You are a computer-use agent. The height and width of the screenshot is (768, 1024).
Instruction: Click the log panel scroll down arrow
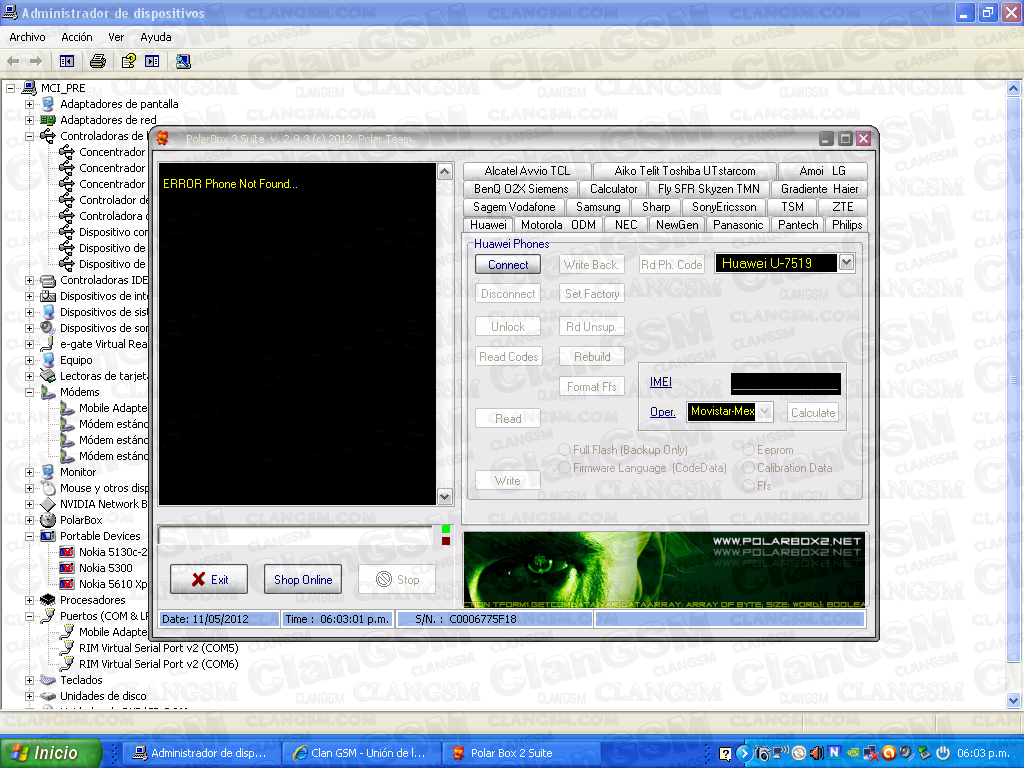coord(445,496)
